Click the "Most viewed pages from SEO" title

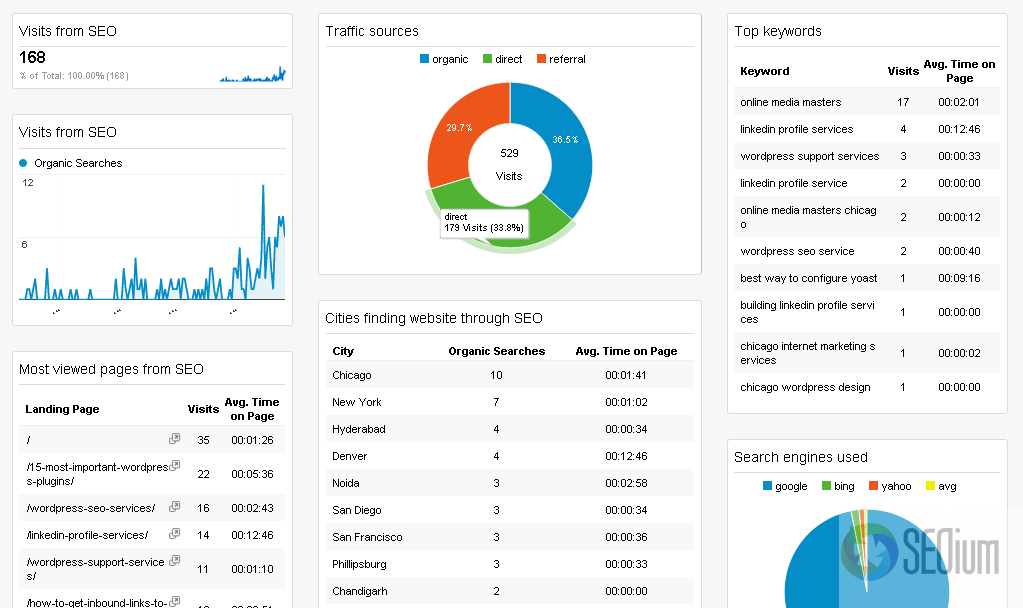click(x=111, y=369)
